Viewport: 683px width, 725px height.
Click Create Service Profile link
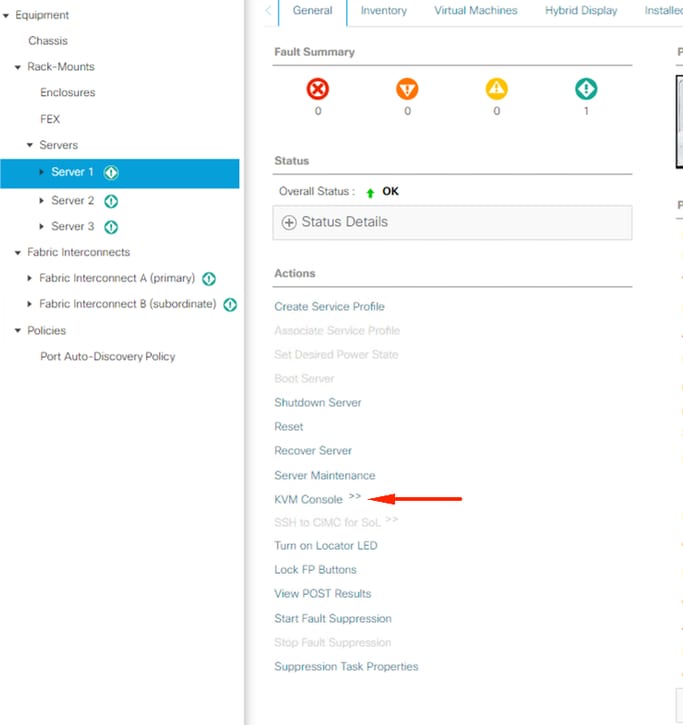(329, 307)
